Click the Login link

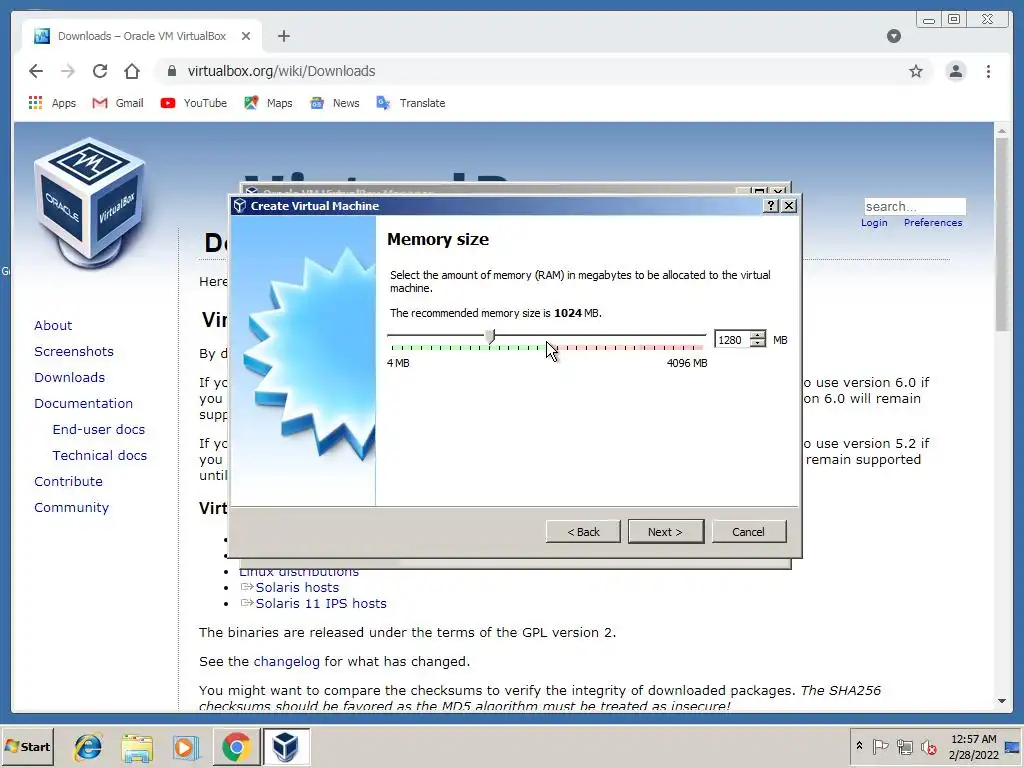click(x=874, y=223)
